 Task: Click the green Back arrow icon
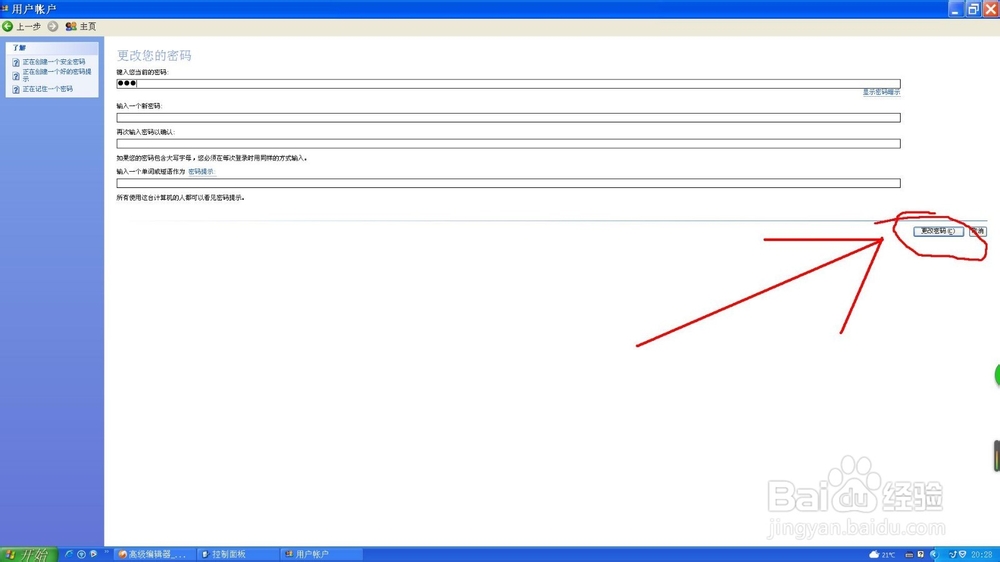tap(8, 26)
